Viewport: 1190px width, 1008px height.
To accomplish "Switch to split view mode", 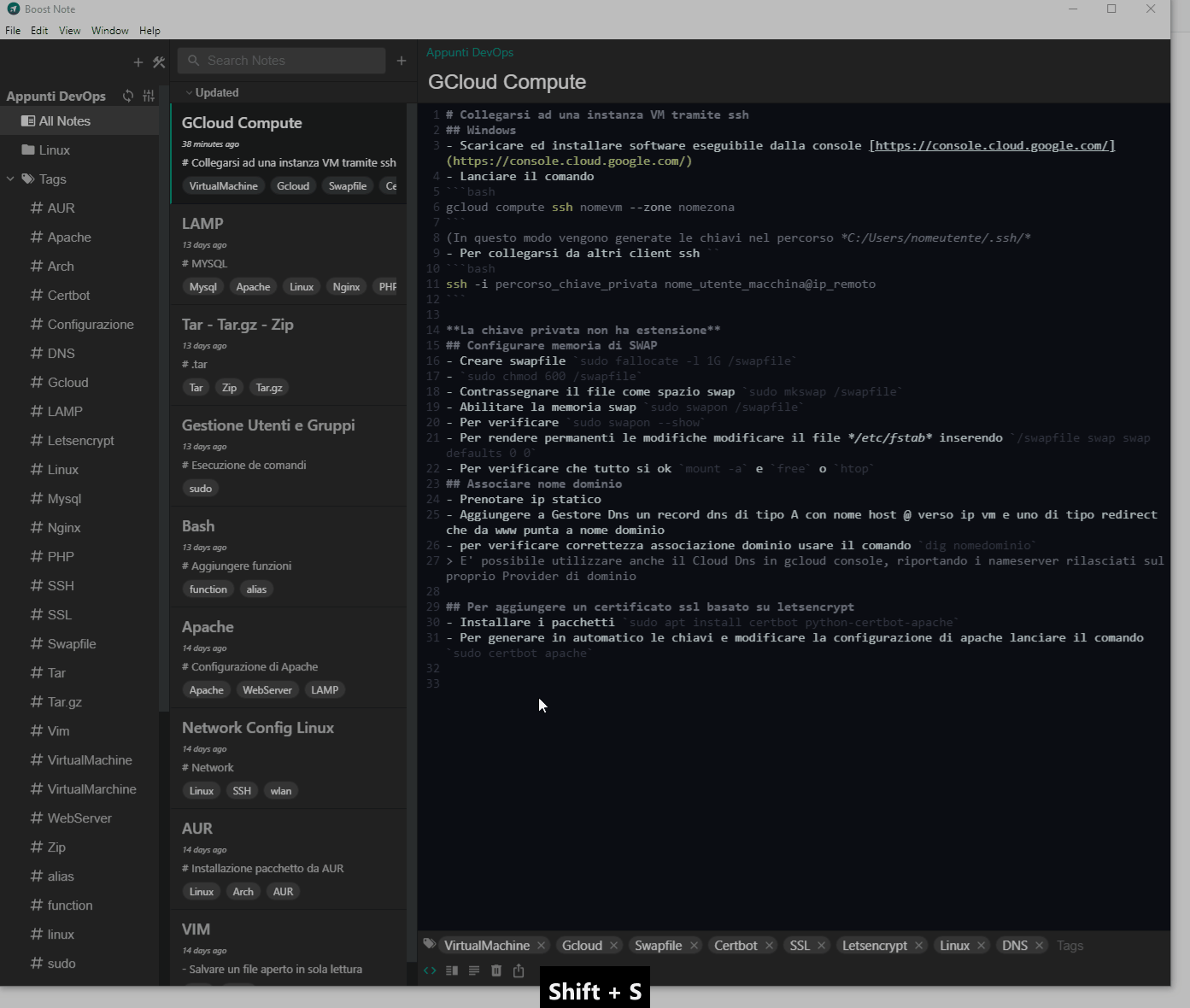I will click(452, 970).
